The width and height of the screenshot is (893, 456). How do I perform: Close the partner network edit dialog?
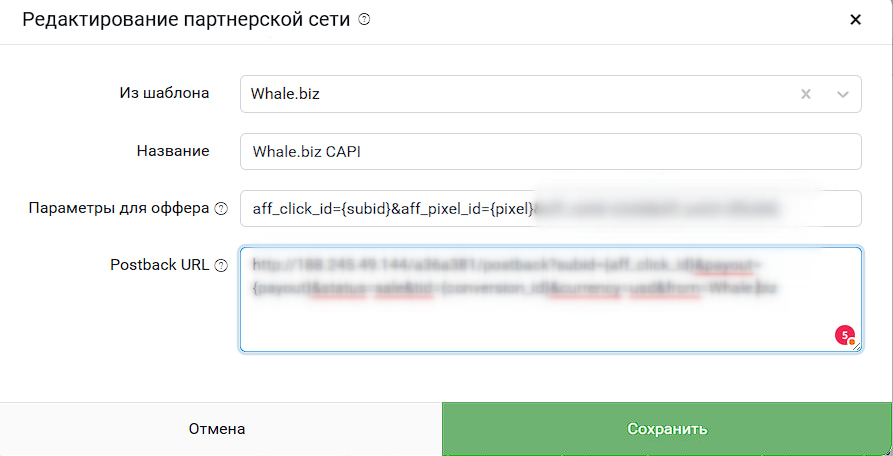point(855,20)
